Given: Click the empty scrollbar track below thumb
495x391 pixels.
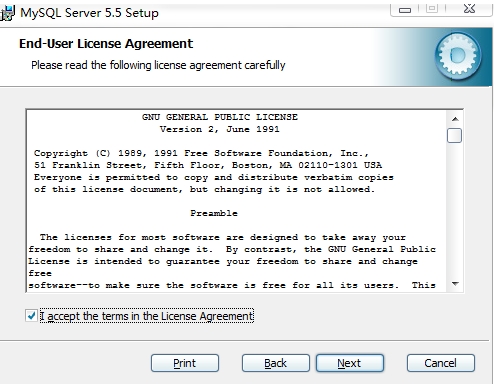Looking at the screenshot, I should pos(455,210).
